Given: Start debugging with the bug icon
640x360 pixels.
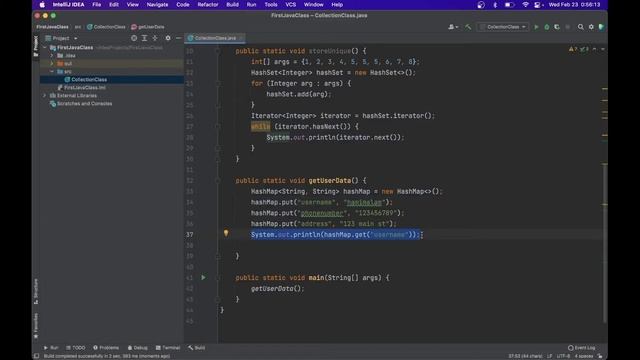Looking at the screenshot, I should 547,27.
